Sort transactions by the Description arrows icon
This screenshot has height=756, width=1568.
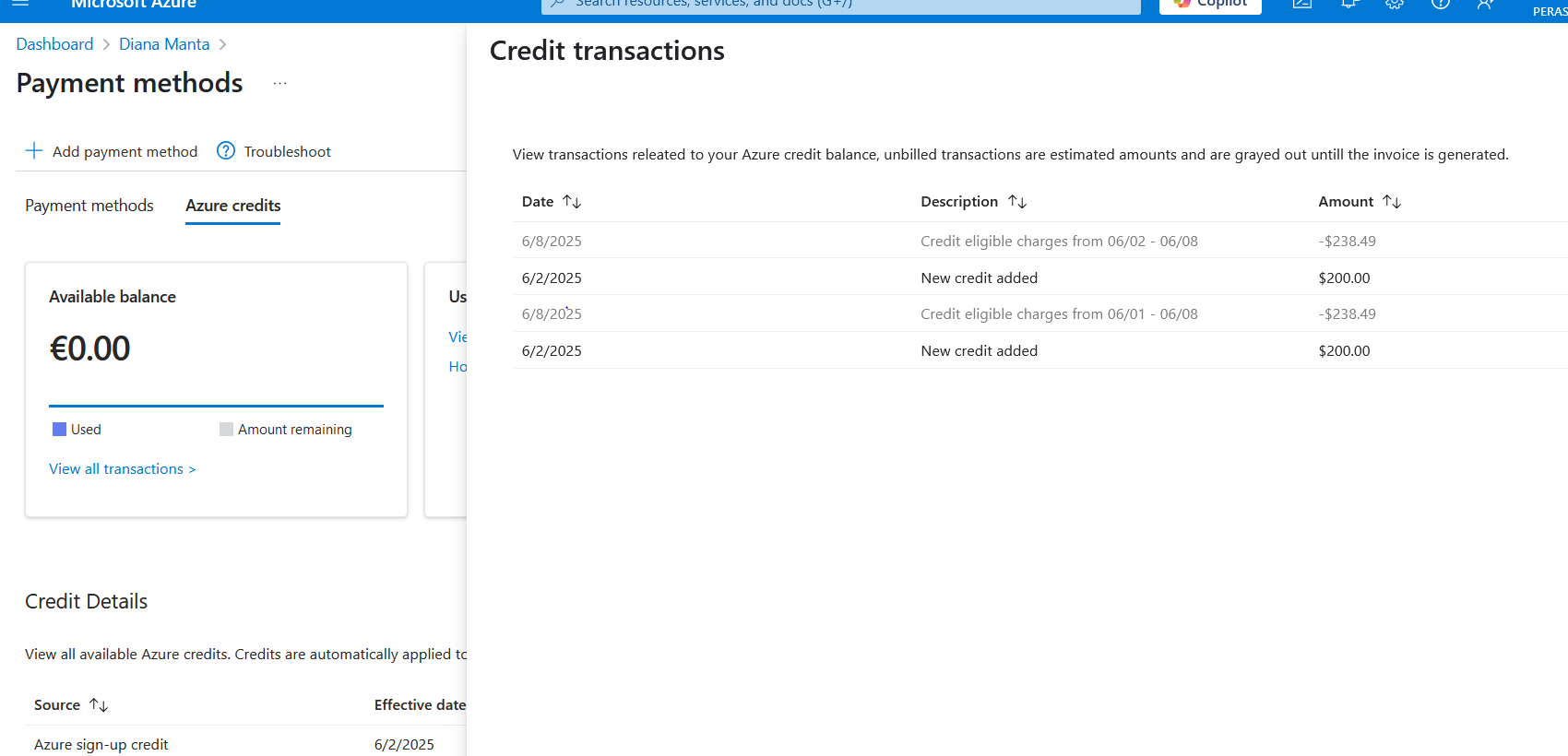pos(1017,202)
